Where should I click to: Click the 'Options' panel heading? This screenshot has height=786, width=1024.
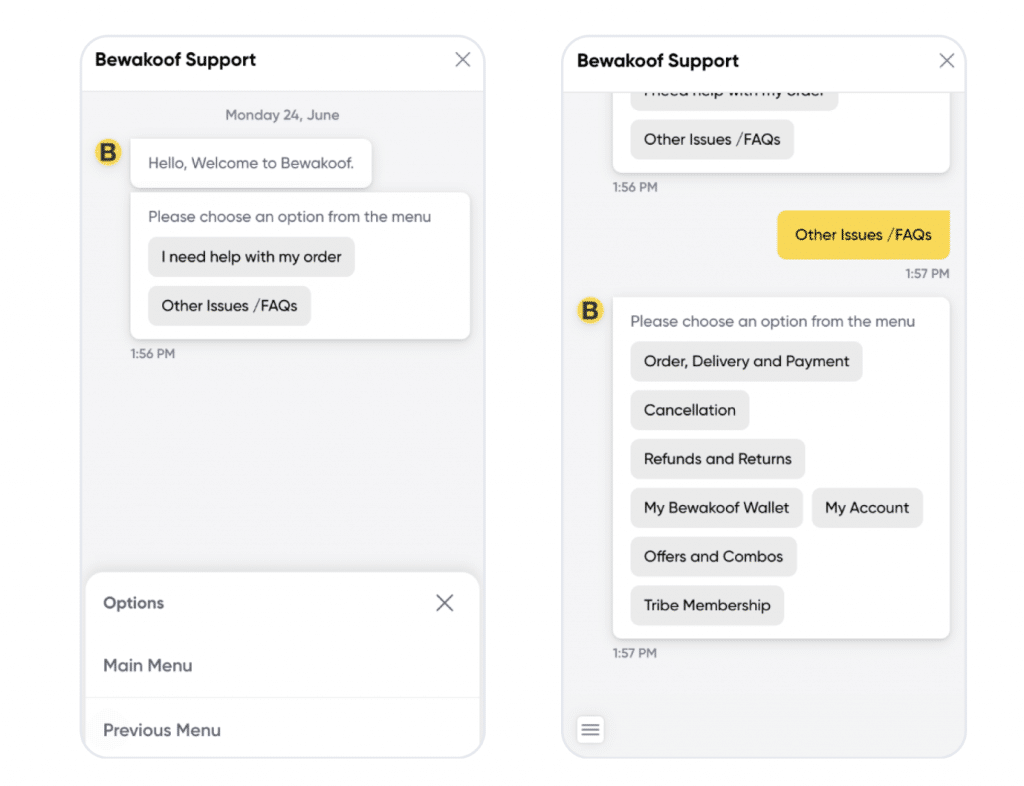coord(133,603)
